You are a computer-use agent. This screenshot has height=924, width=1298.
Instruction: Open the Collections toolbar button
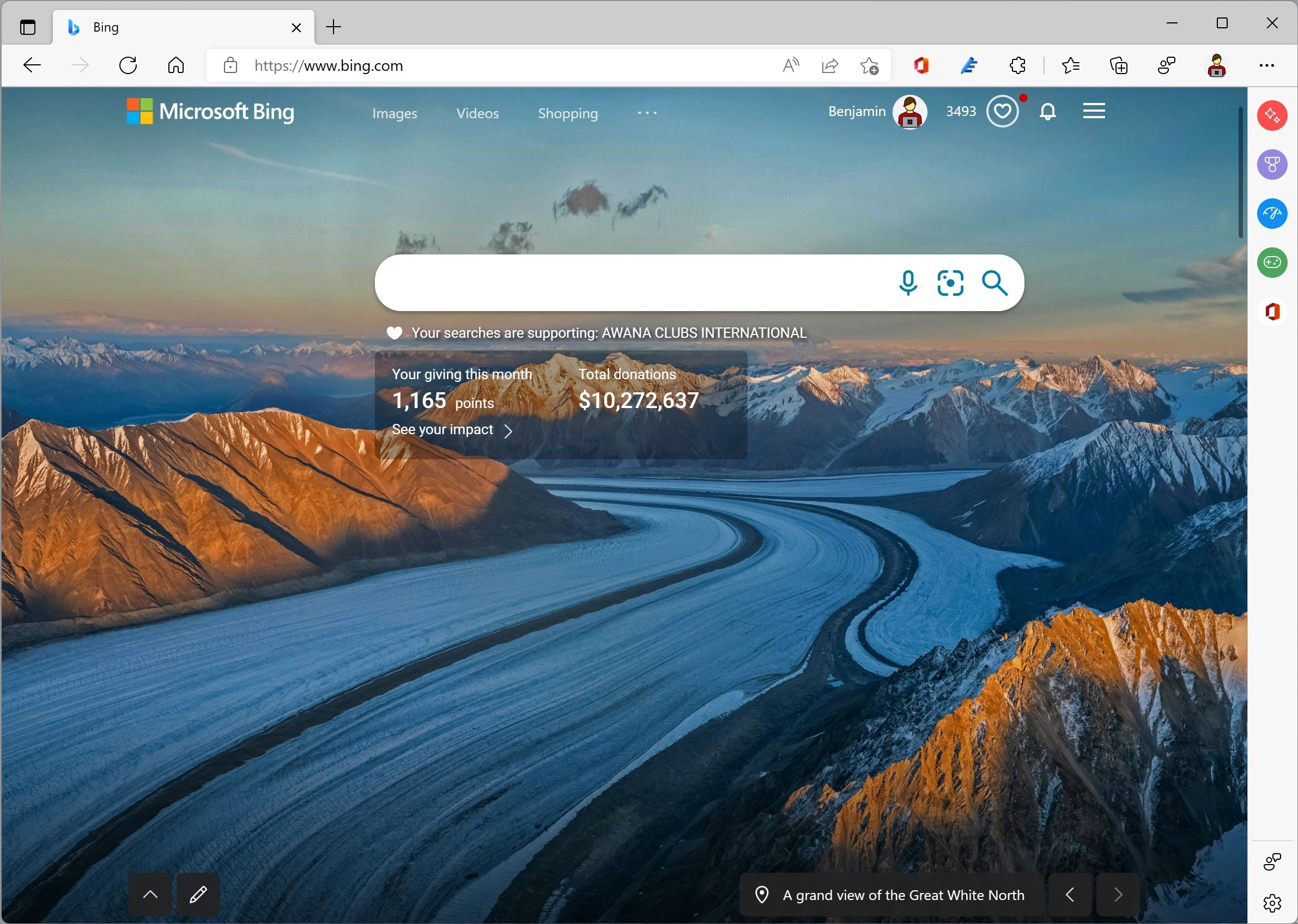1118,65
